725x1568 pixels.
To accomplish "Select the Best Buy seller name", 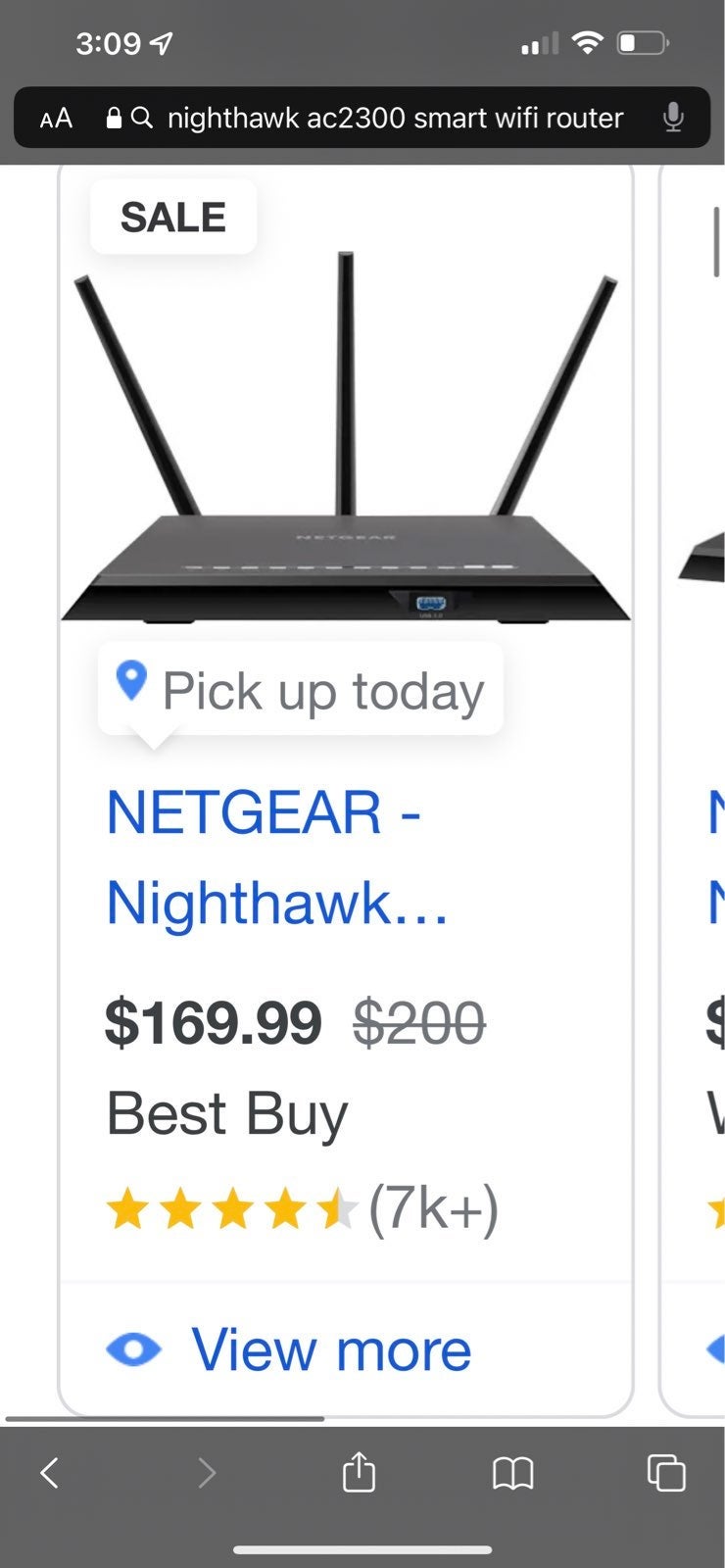I will 227,1114.
